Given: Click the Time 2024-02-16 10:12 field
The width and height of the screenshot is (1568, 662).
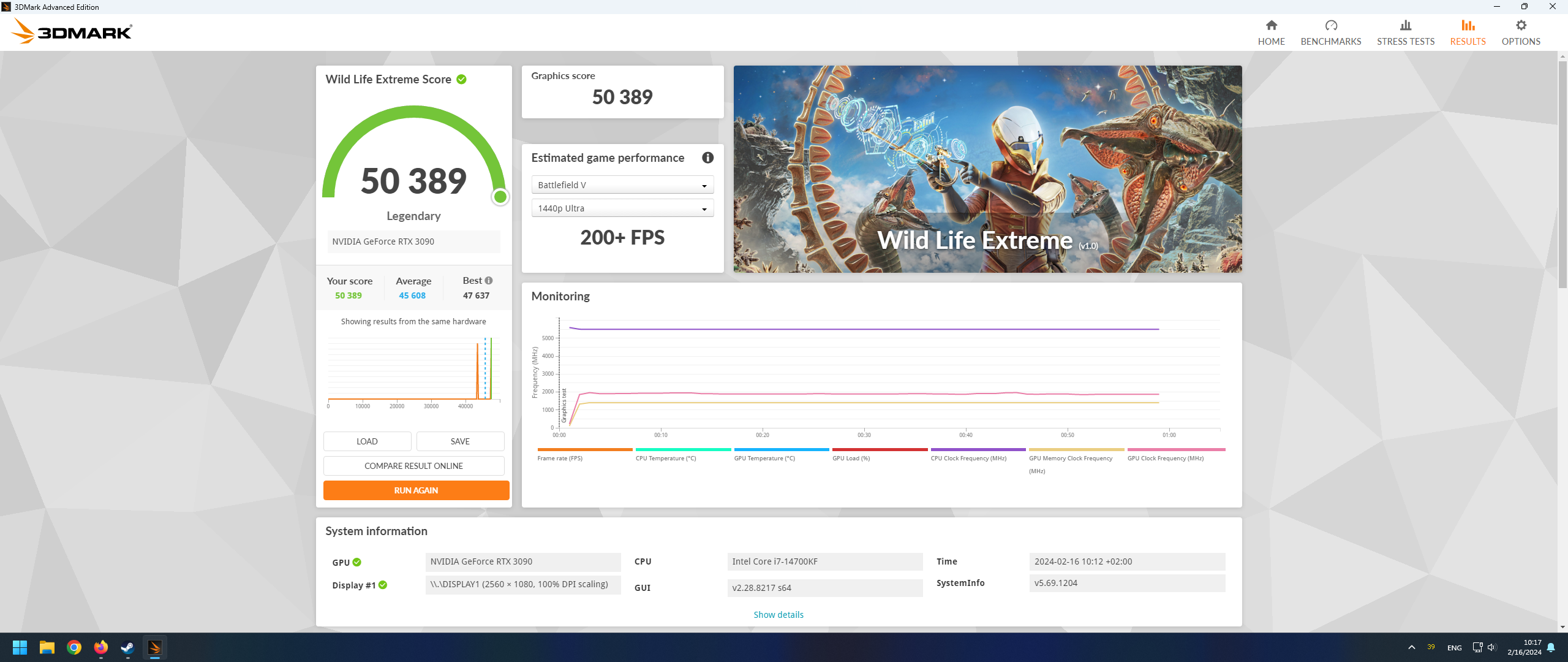Looking at the screenshot, I should coord(1128,561).
